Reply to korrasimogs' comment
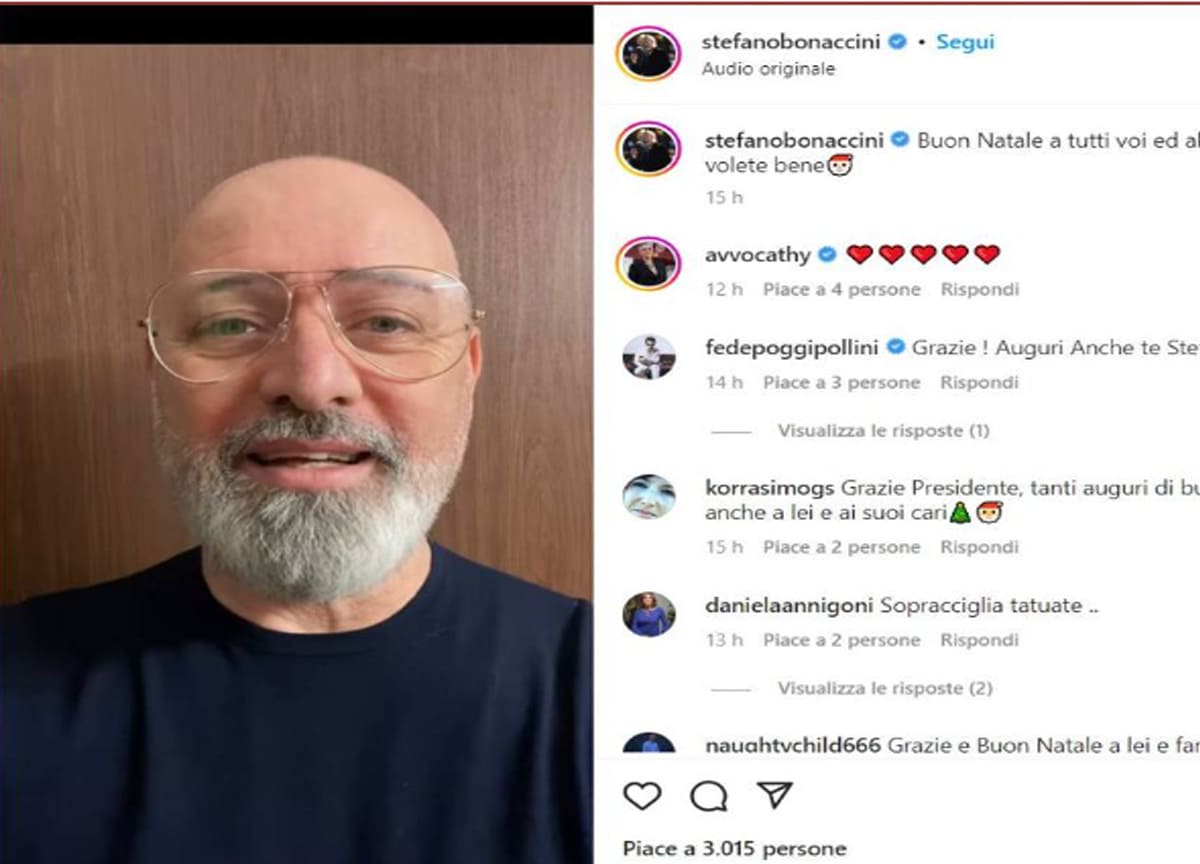Screen dimensions: 1200x864 pos(980,547)
